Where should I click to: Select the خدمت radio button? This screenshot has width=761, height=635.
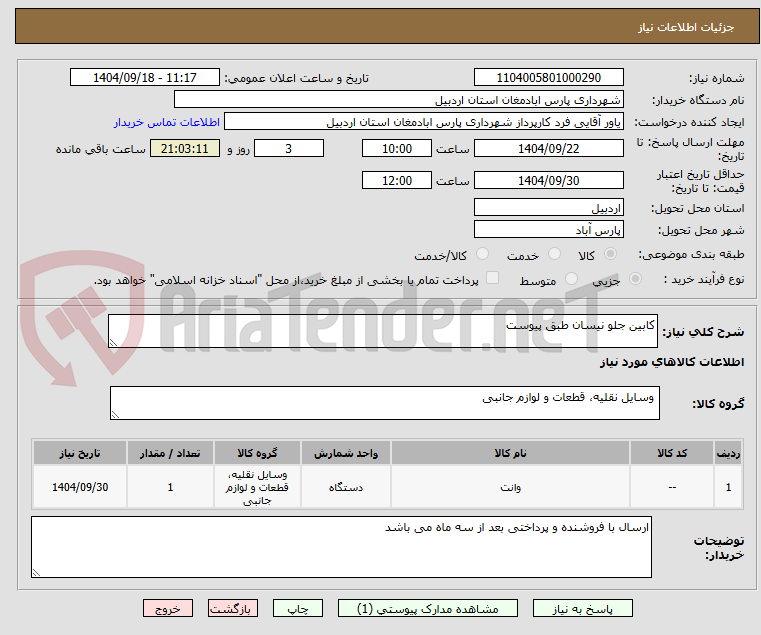point(554,254)
